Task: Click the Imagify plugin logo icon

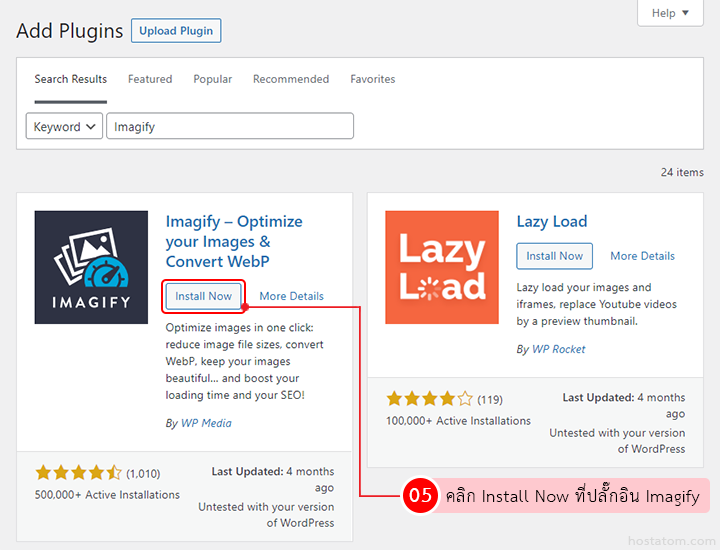Action: click(x=91, y=267)
